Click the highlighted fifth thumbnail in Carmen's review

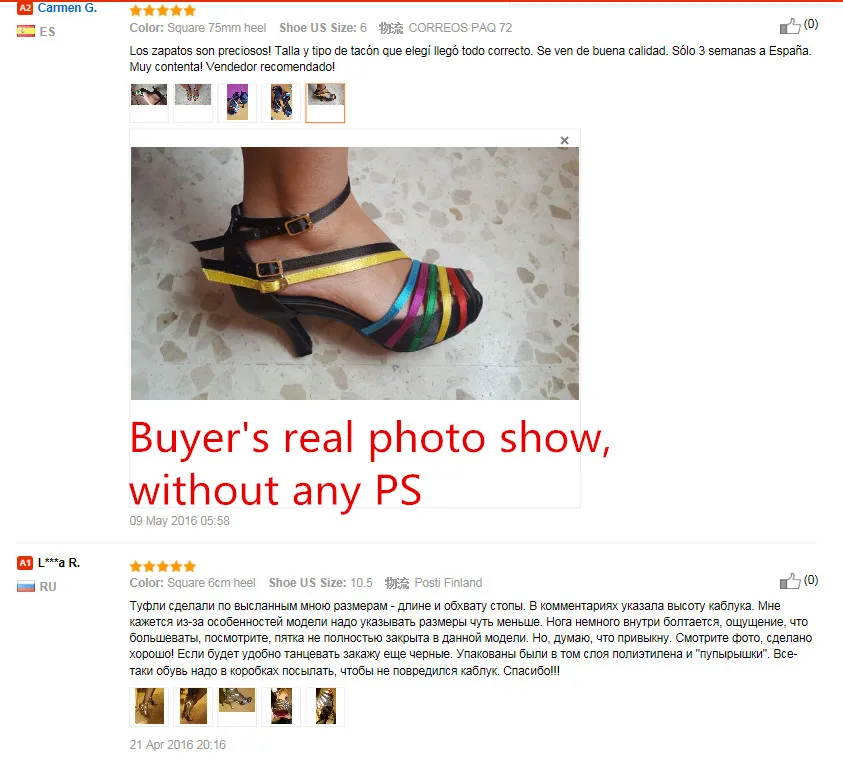pos(325,103)
